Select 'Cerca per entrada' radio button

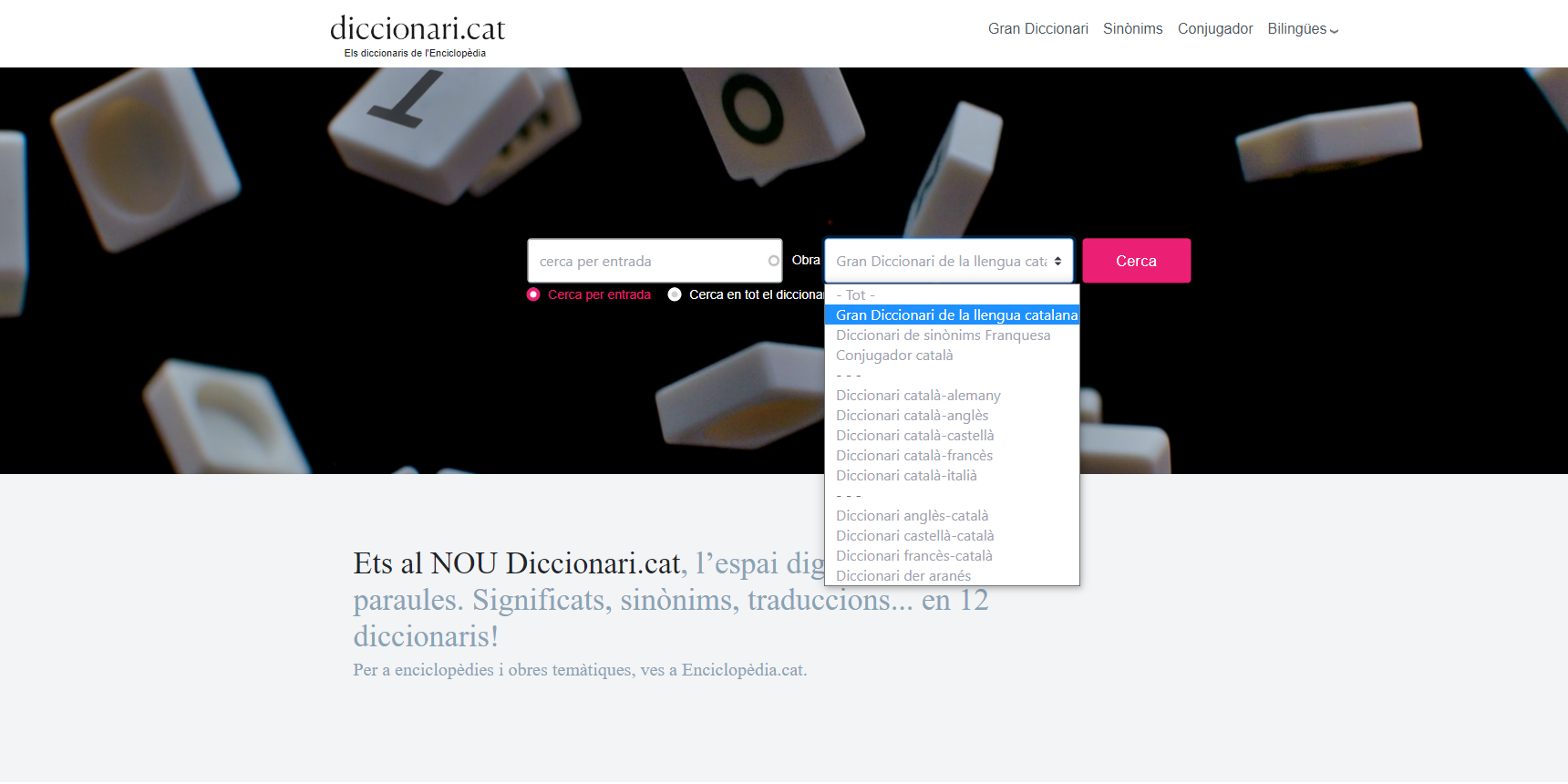533,294
